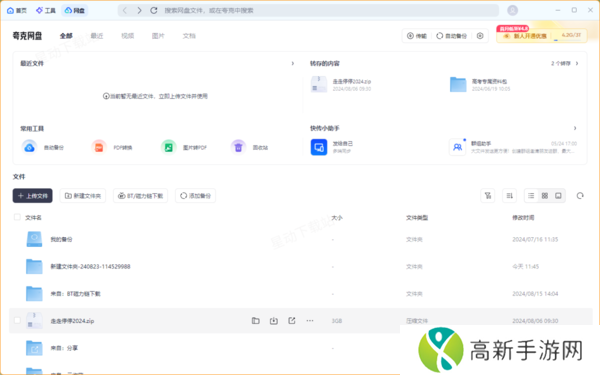Click the 来自：分享 shared folder icon
The height and width of the screenshot is (375, 600).
(34, 348)
